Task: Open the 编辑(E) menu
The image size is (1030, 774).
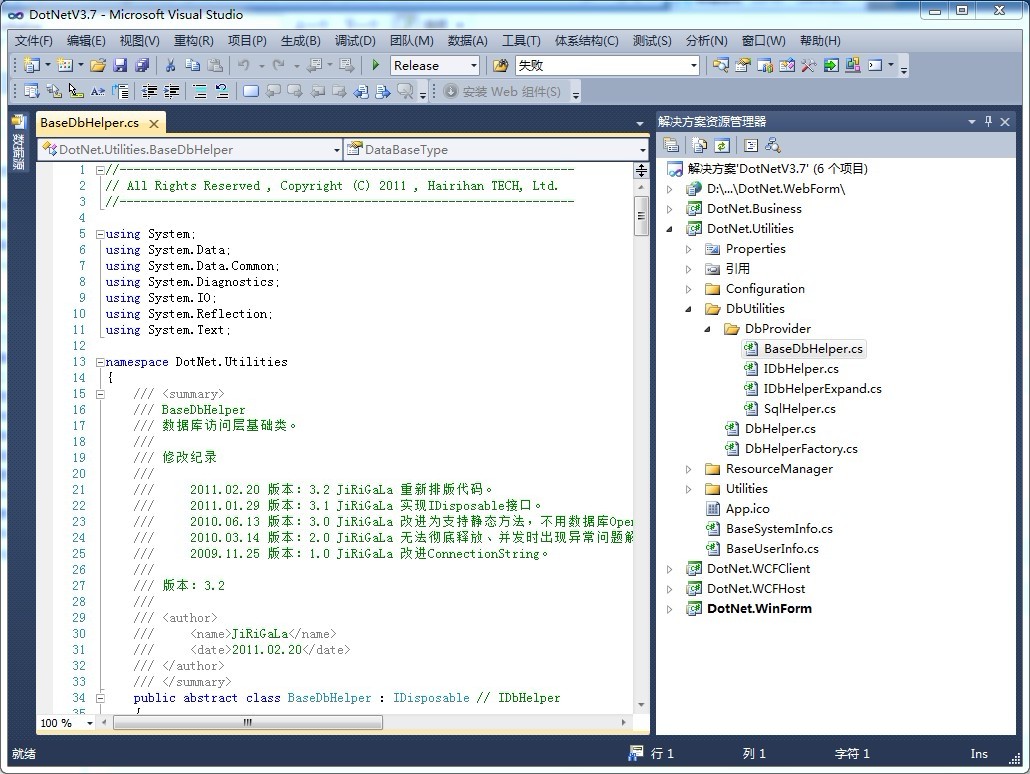Action: point(86,41)
